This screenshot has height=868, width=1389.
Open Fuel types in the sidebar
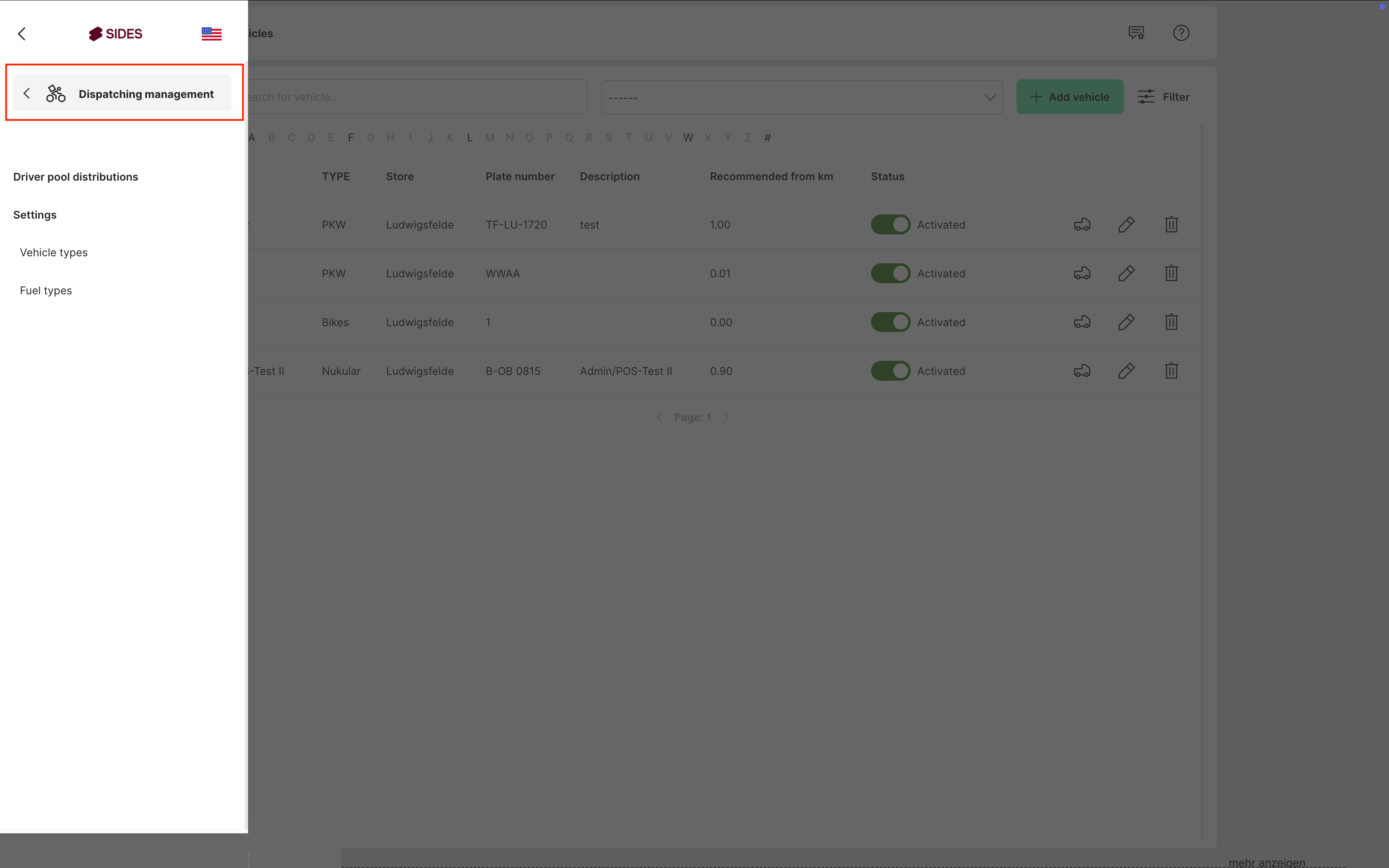(x=46, y=291)
